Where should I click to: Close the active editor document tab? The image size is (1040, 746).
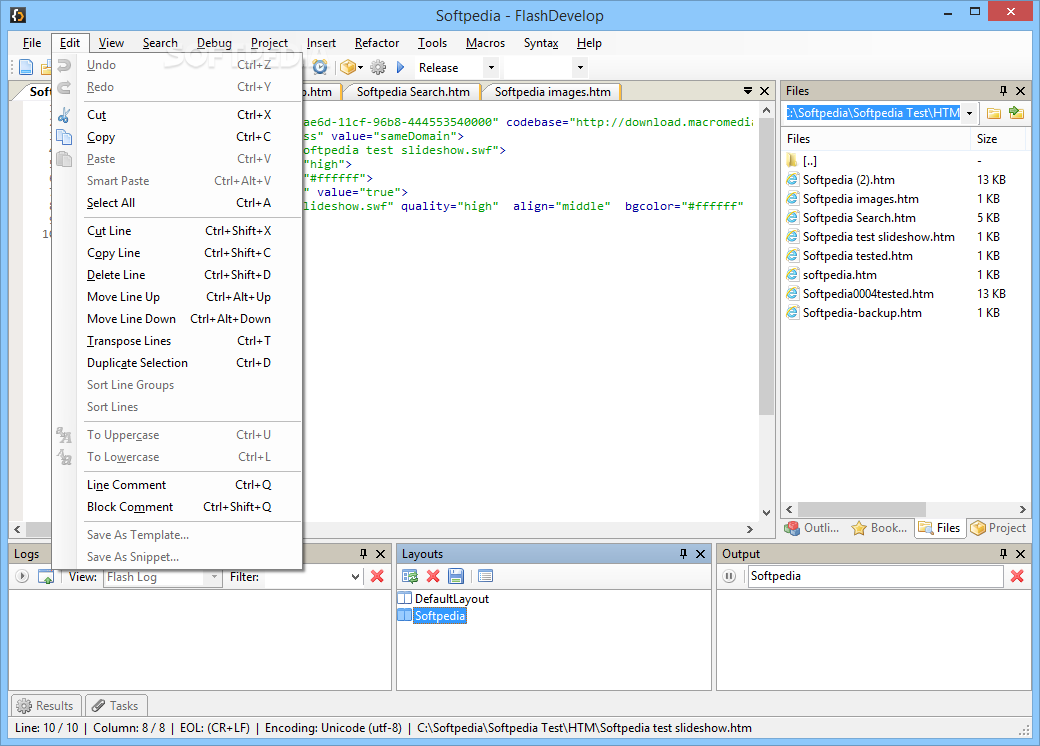point(765,91)
